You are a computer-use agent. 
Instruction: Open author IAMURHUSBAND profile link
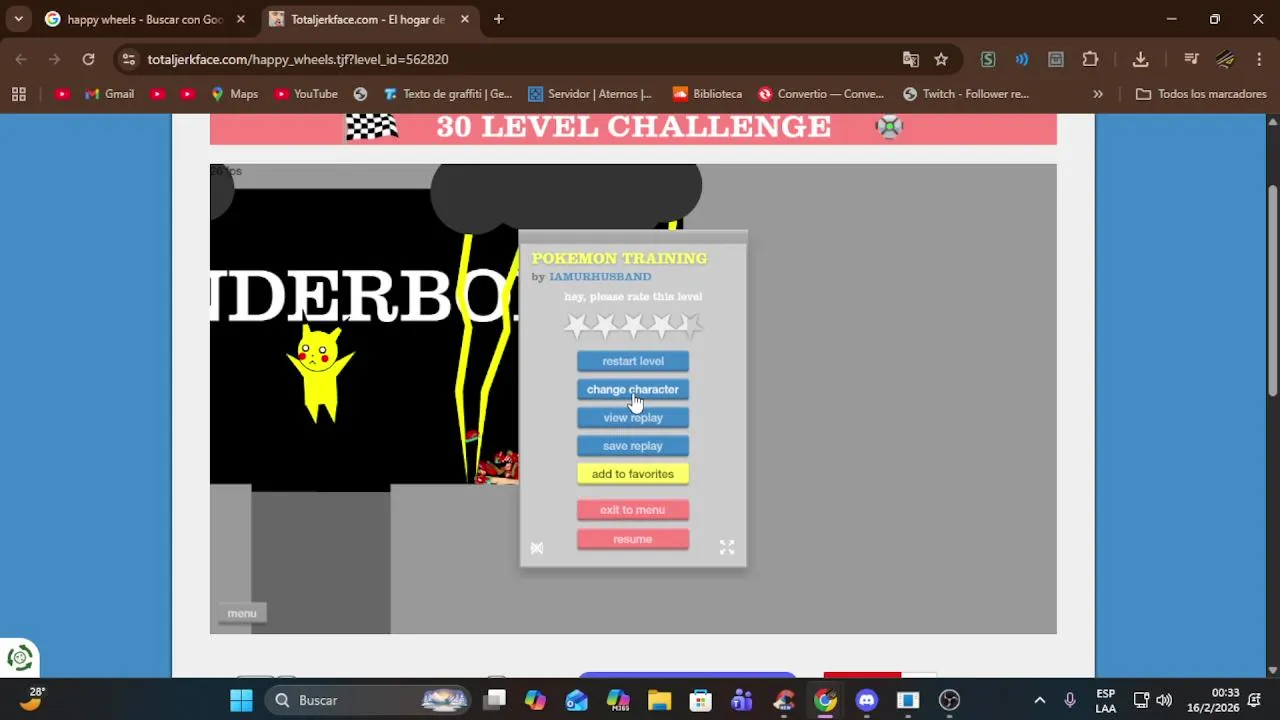(600, 276)
